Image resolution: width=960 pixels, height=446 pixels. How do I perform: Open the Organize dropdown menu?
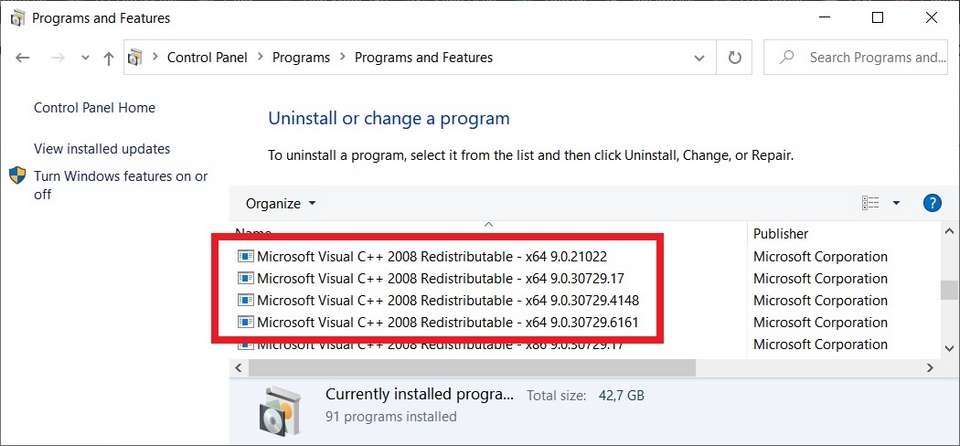click(281, 203)
